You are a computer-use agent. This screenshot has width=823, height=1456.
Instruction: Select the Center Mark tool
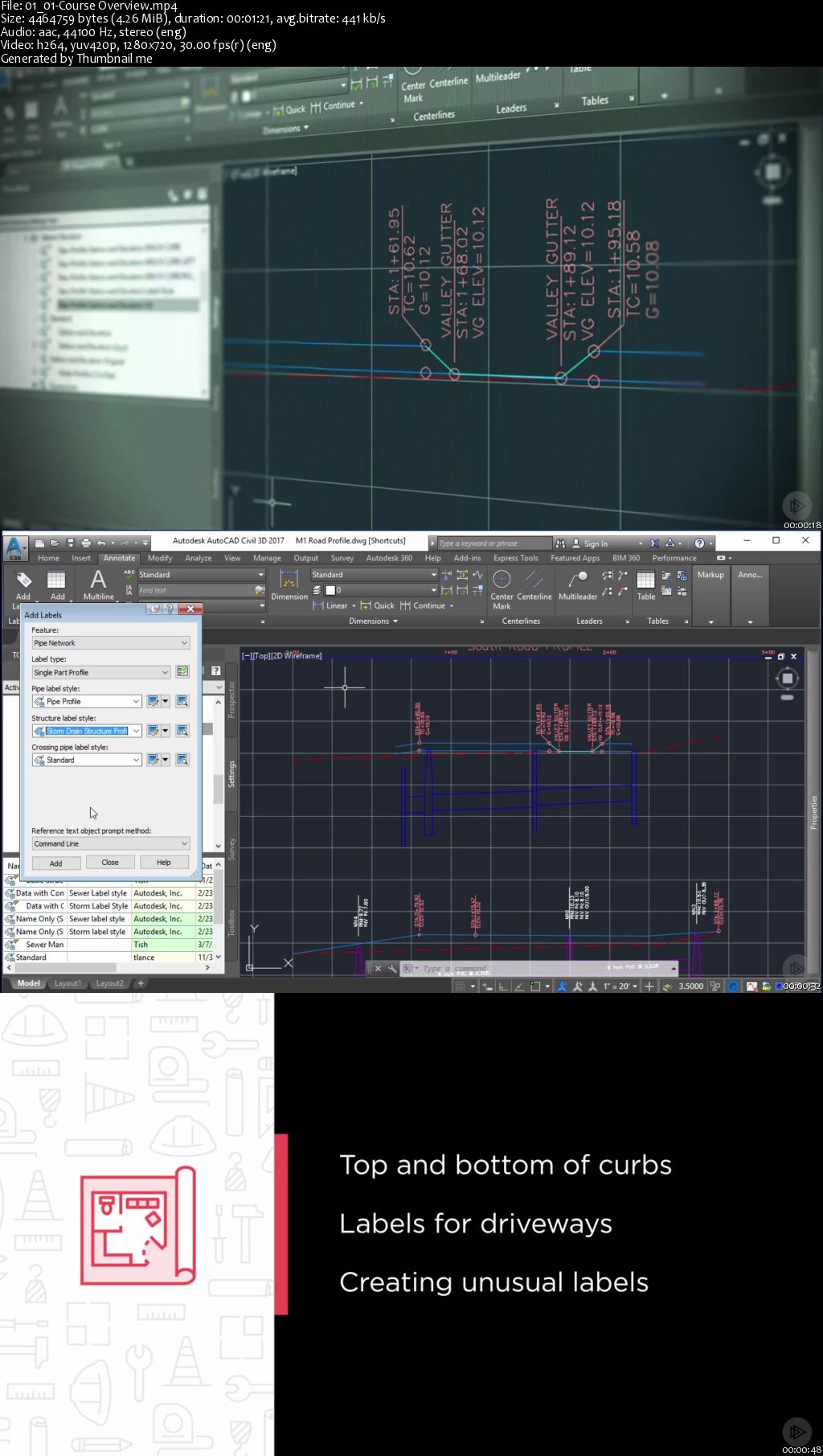tap(502, 589)
